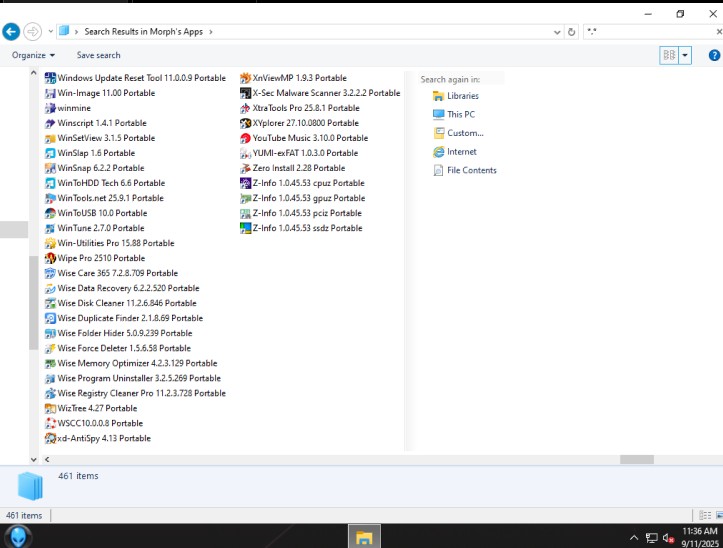Screen dimensions: 723x548
Task: Click the X-Sec Malware Scanner icon
Action: point(245,93)
